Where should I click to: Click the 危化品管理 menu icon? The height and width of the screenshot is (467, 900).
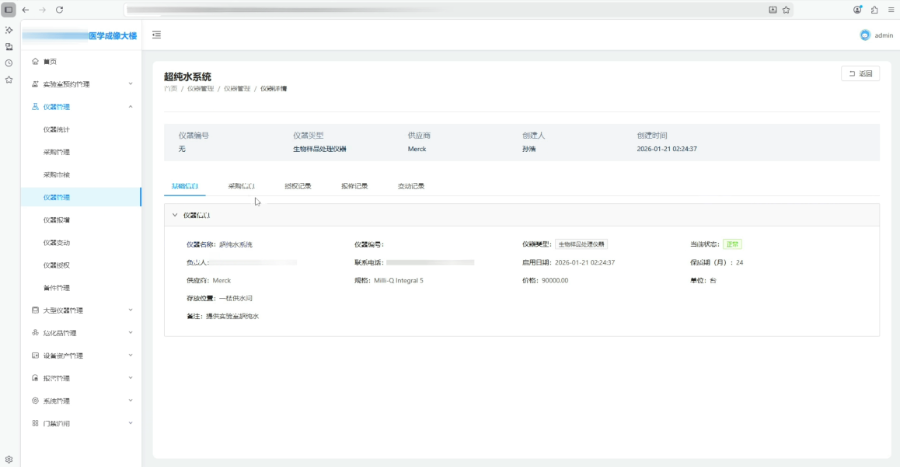(35, 333)
